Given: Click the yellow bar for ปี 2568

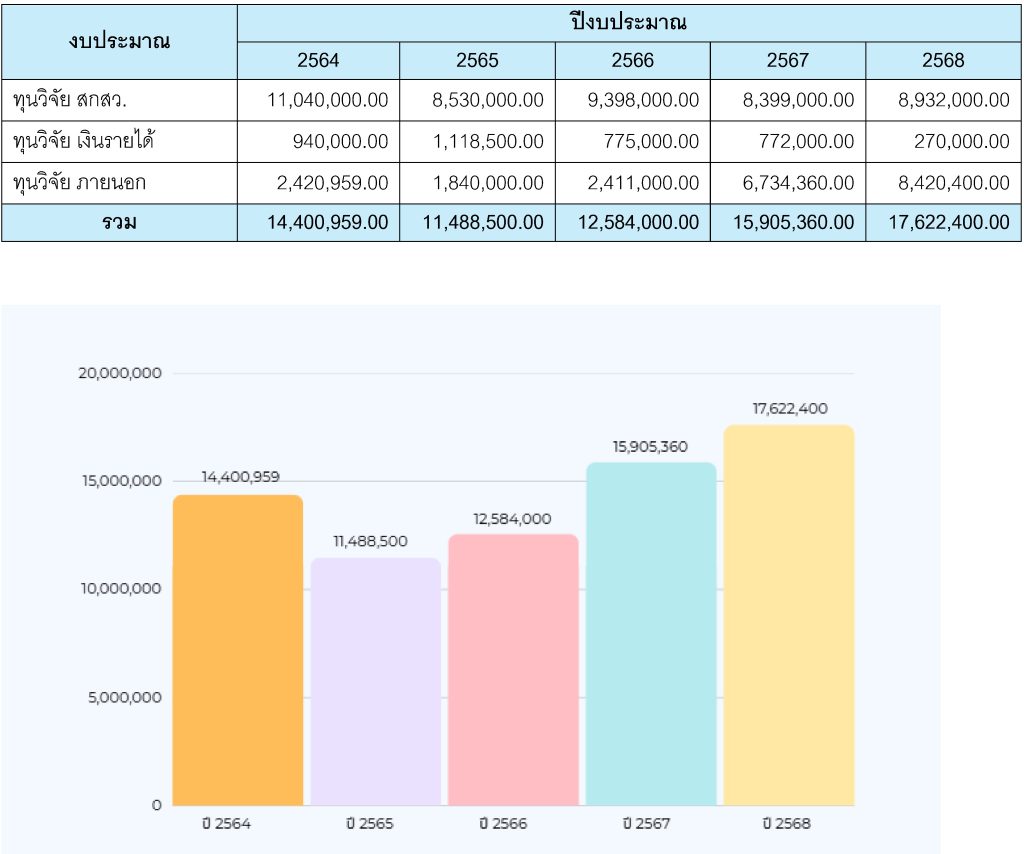Looking at the screenshot, I should tap(788, 615).
